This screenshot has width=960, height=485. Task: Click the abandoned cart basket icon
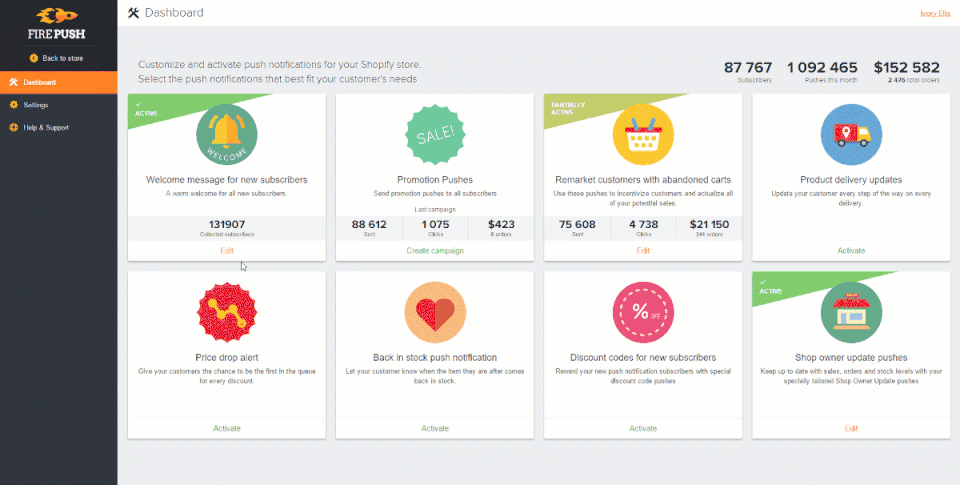[x=643, y=135]
